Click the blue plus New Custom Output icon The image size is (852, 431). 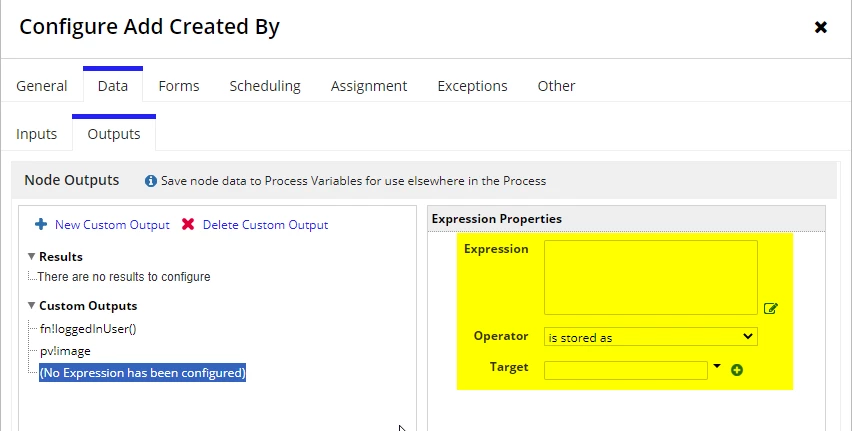coord(41,224)
